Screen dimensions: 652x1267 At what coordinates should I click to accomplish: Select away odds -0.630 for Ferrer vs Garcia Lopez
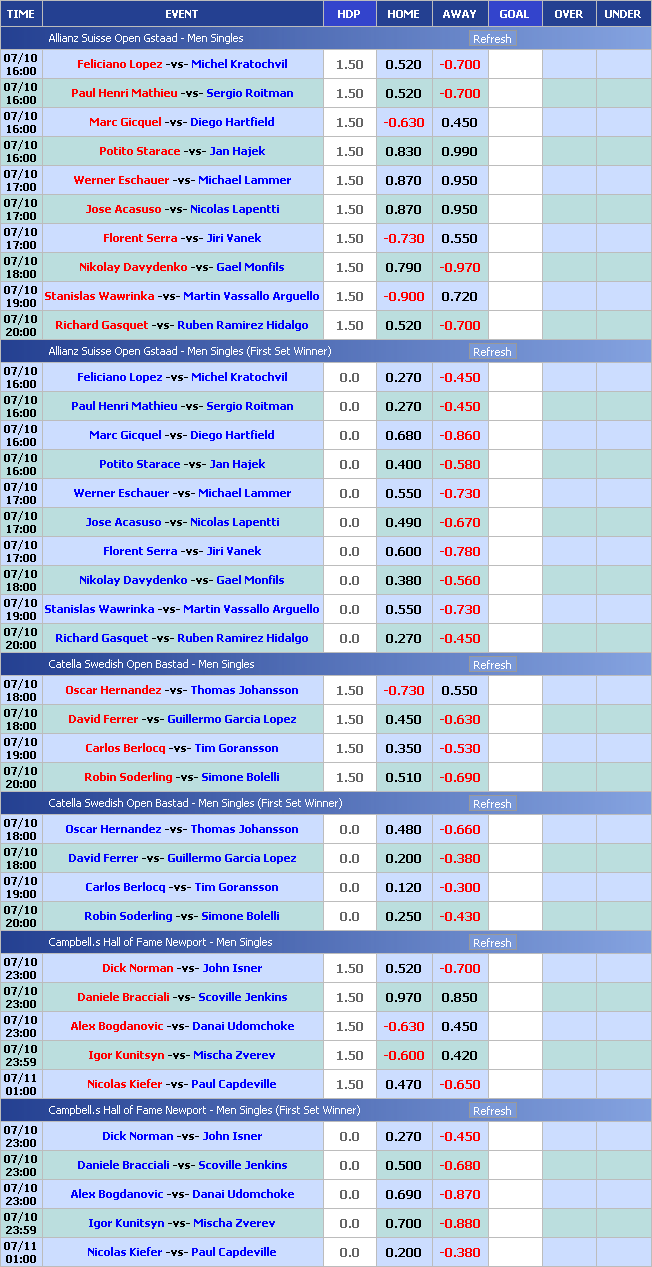459,720
